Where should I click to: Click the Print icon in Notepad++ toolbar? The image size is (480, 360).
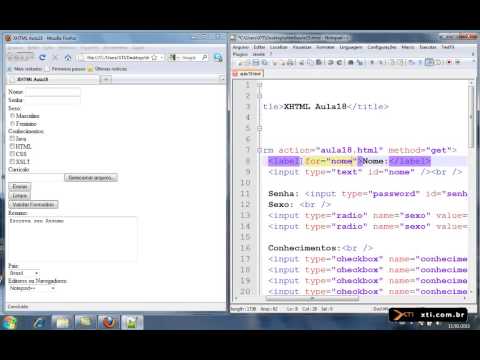(x=290, y=62)
